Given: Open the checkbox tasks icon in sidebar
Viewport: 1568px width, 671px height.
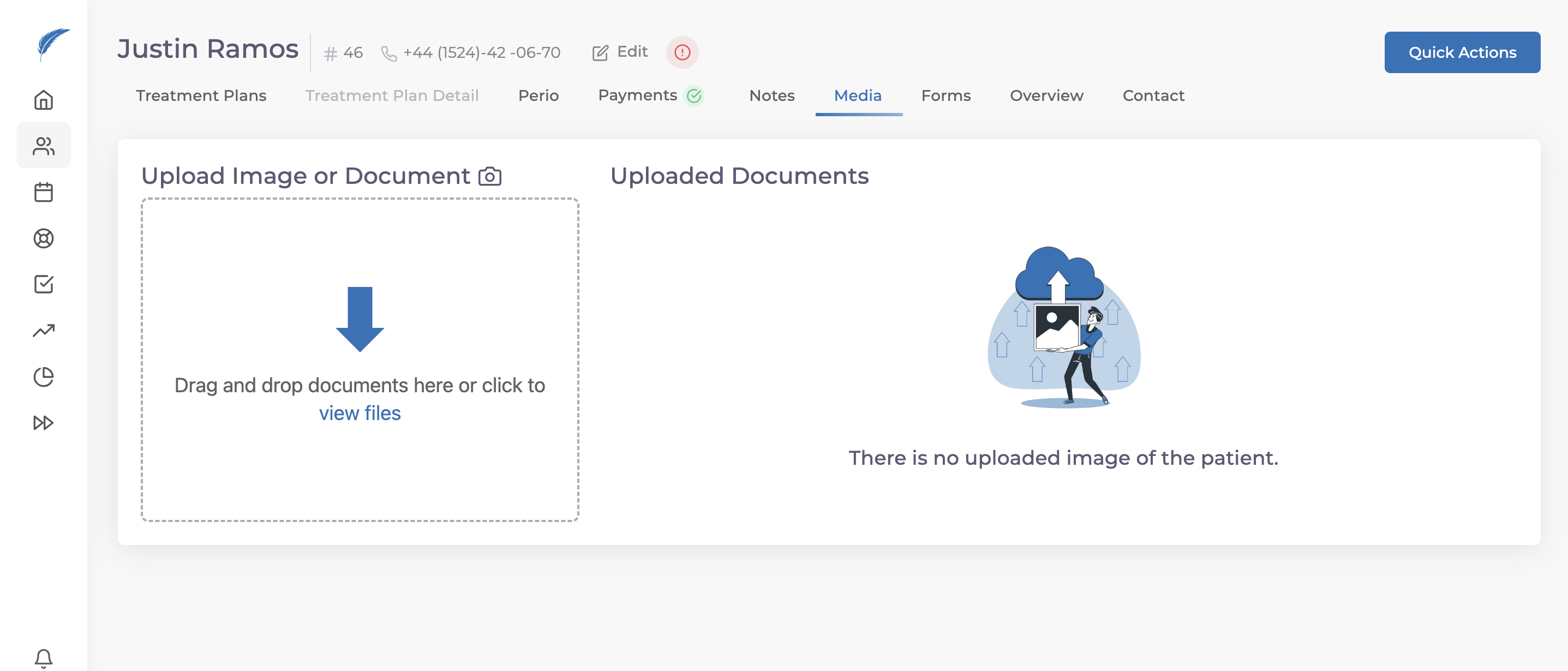Looking at the screenshot, I should click(x=43, y=284).
